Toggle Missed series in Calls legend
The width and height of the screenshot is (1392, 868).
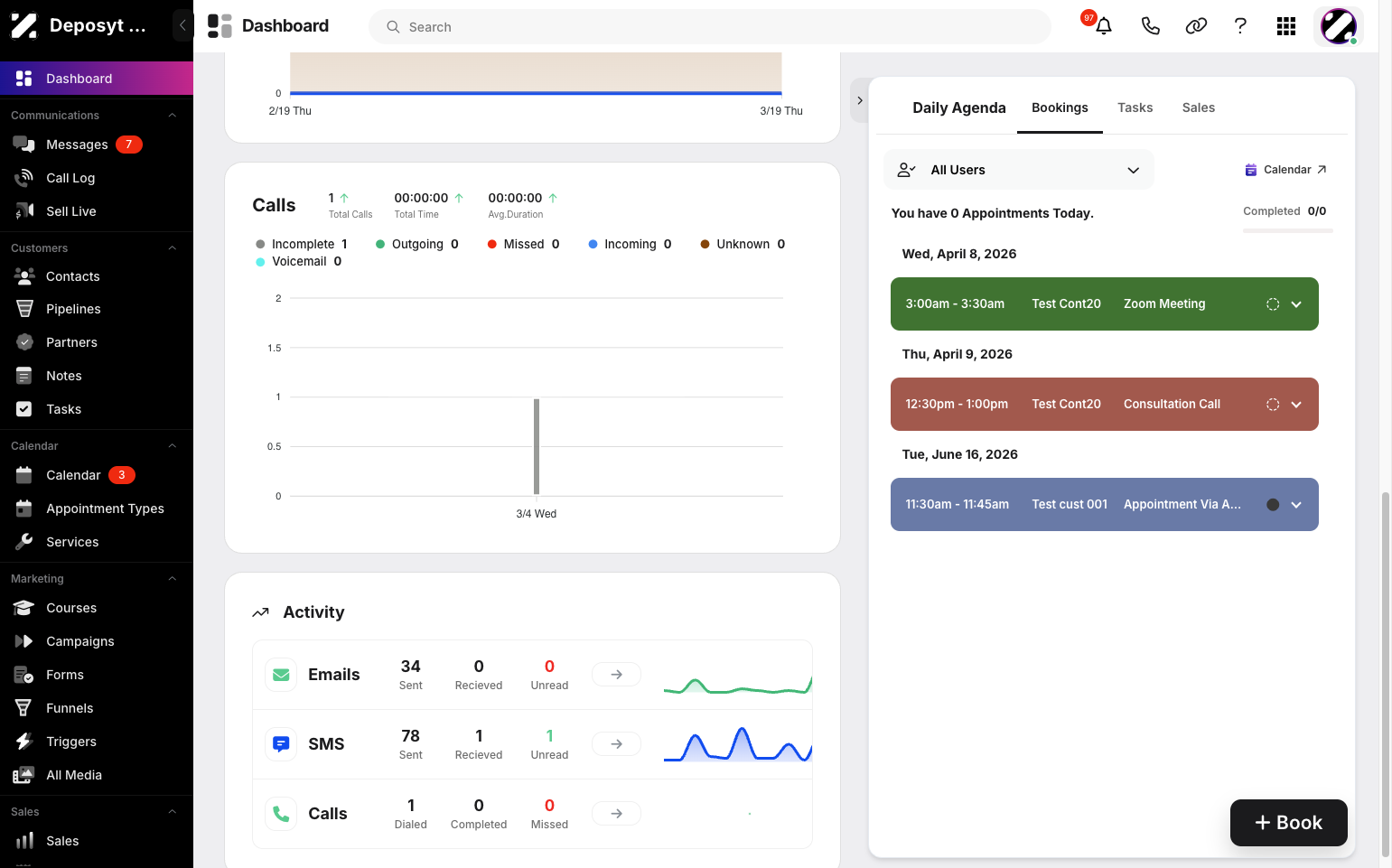(523, 244)
